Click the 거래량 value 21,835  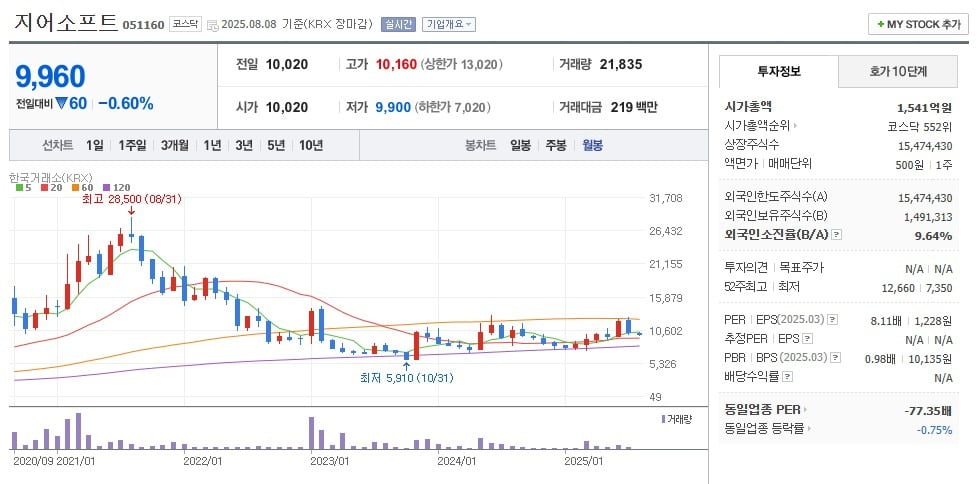click(x=621, y=64)
